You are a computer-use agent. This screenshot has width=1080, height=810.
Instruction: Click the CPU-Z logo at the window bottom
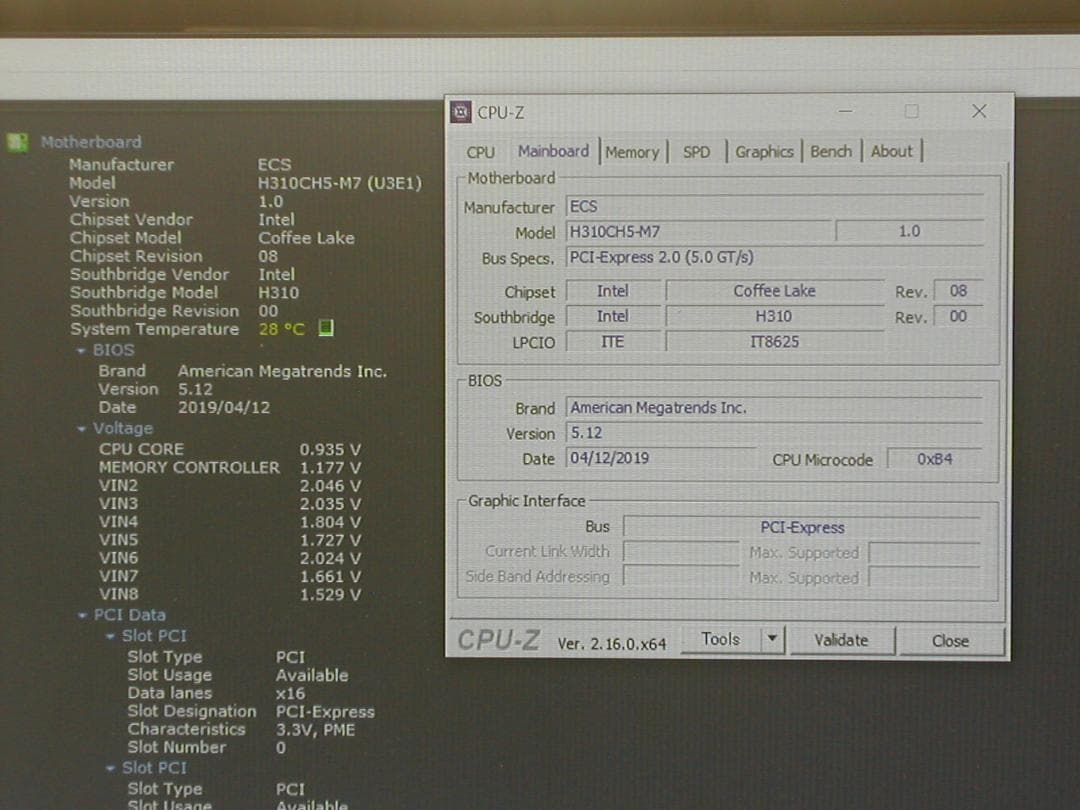click(x=497, y=639)
